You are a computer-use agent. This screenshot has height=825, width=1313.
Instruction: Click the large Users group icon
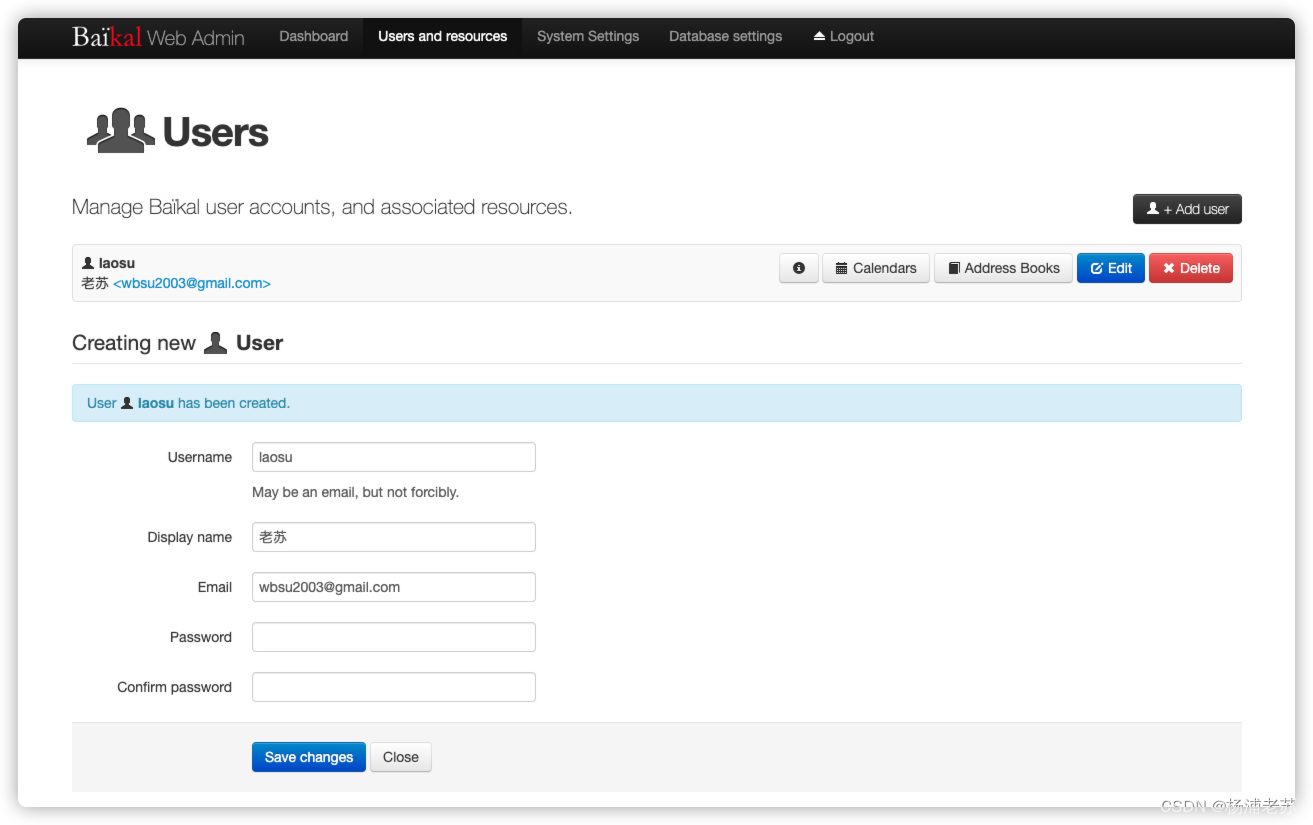pos(120,131)
